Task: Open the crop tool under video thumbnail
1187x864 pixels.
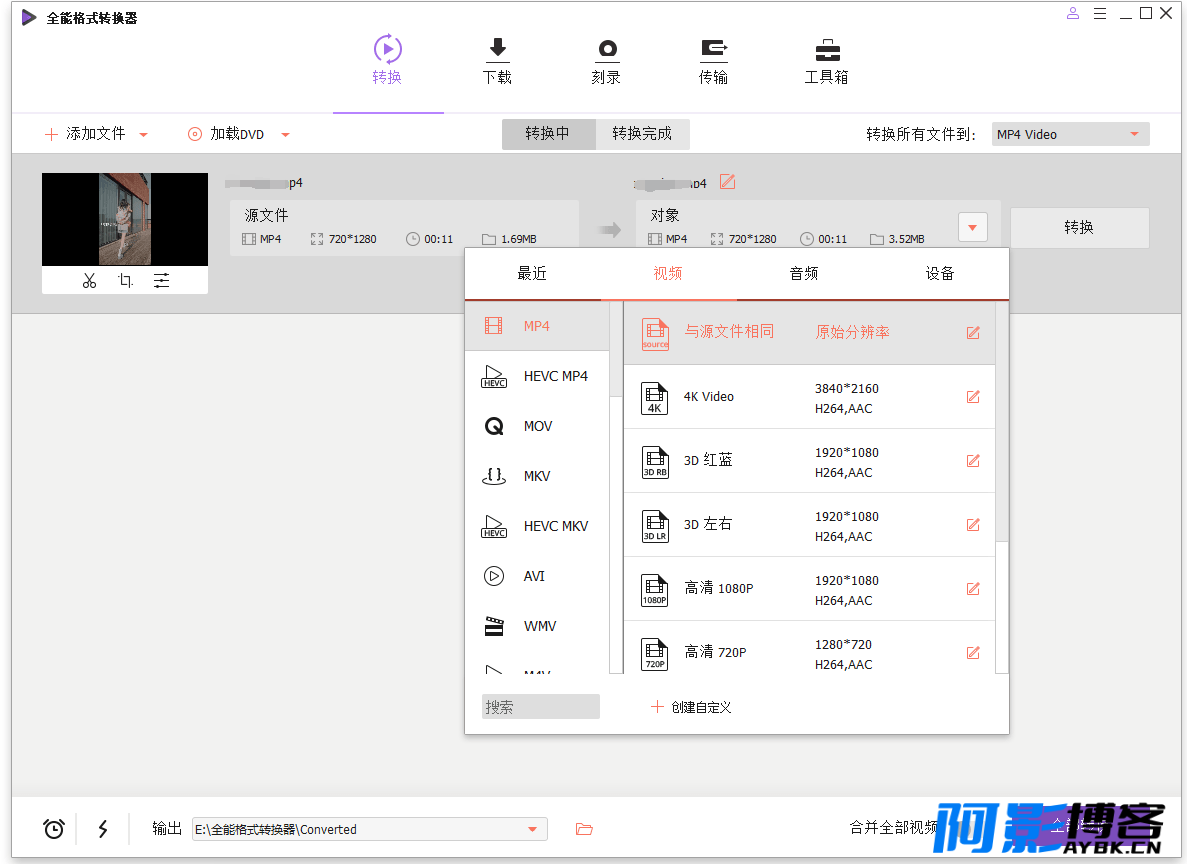Action: tap(126, 281)
